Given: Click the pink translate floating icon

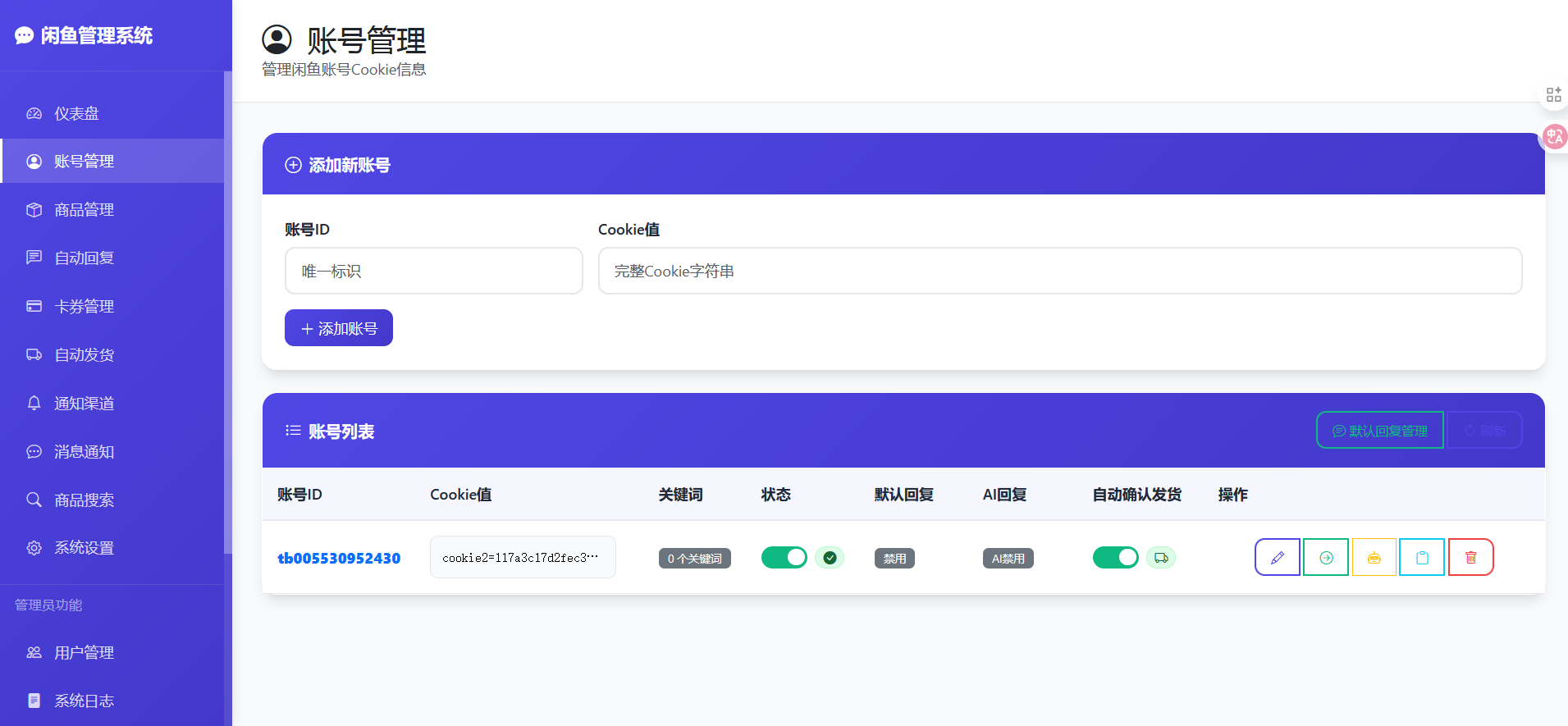Looking at the screenshot, I should [x=1554, y=136].
